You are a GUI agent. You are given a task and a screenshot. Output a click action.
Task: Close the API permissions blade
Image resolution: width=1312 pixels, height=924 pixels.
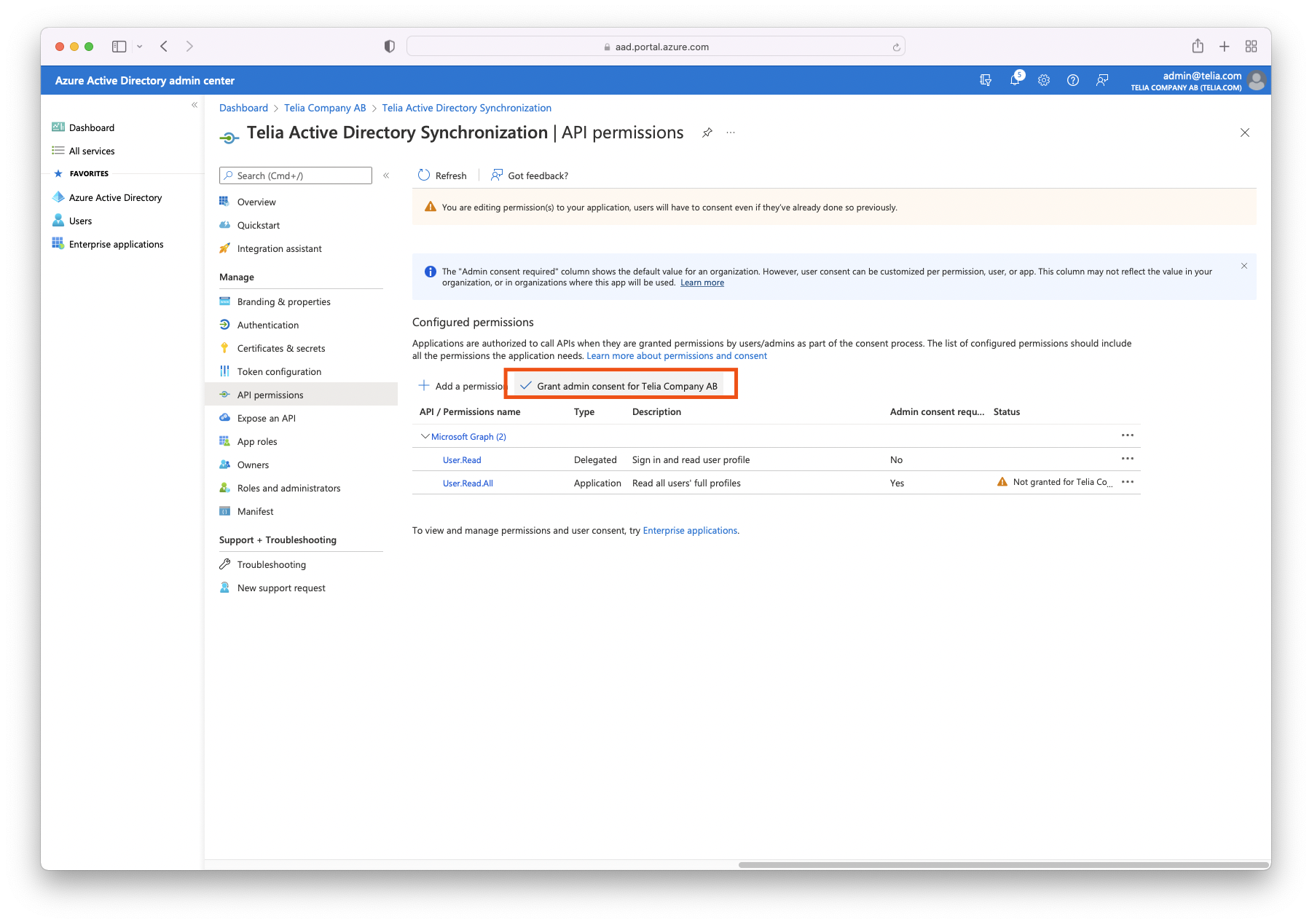tap(1245, 133)
